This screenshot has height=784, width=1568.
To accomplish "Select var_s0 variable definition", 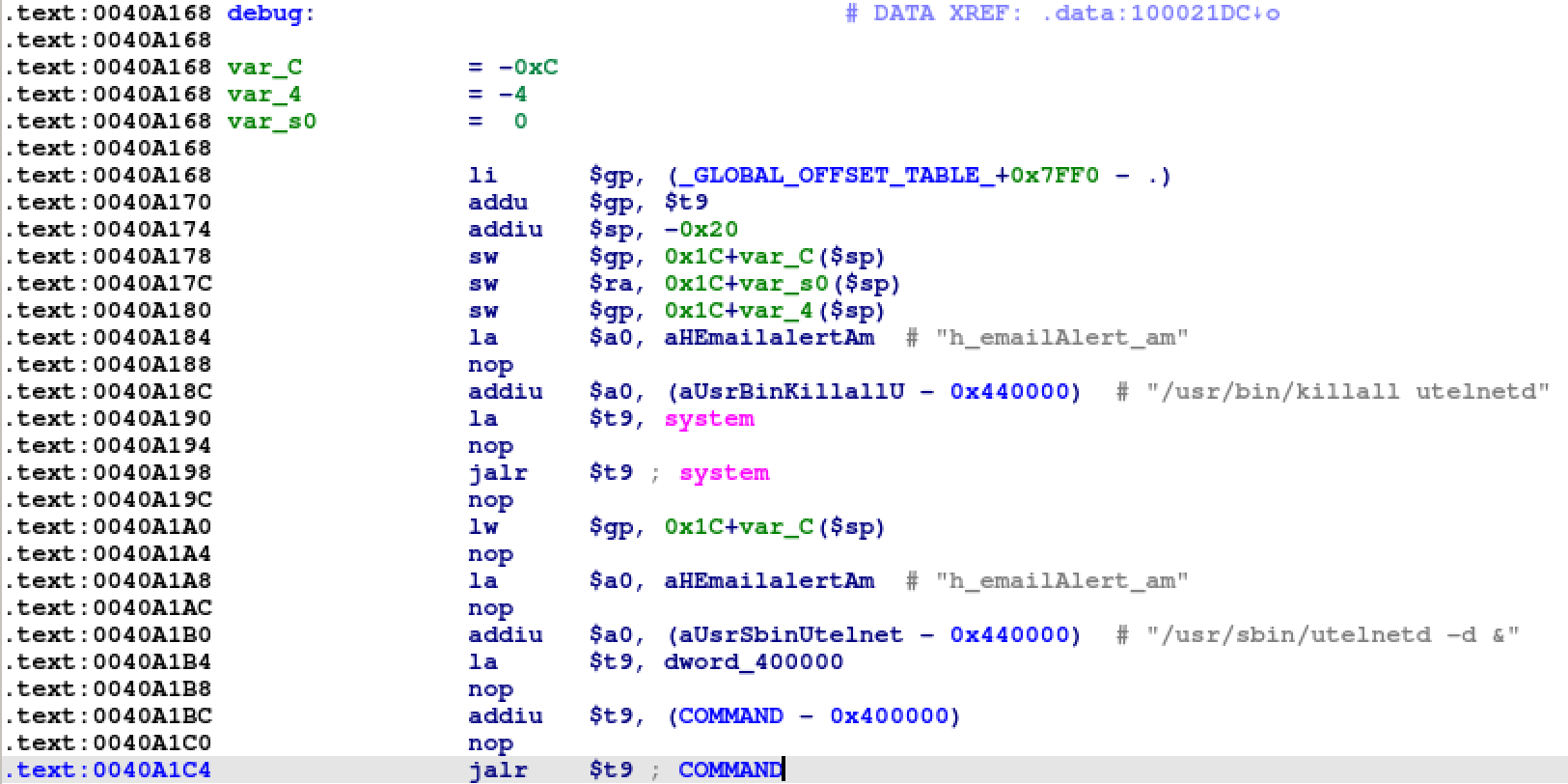I will (272, 122).
